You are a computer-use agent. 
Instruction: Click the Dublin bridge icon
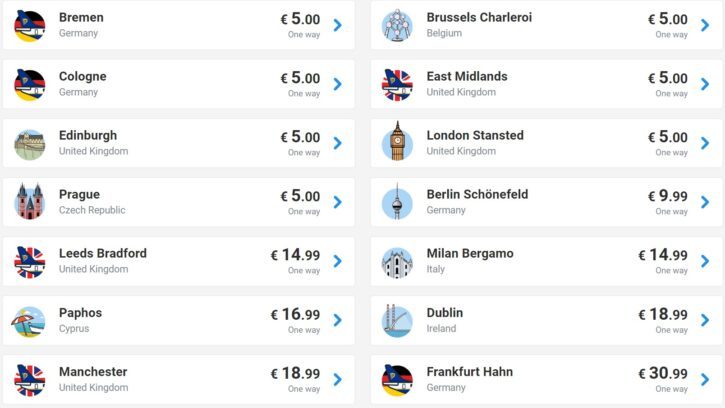point(397,321)
